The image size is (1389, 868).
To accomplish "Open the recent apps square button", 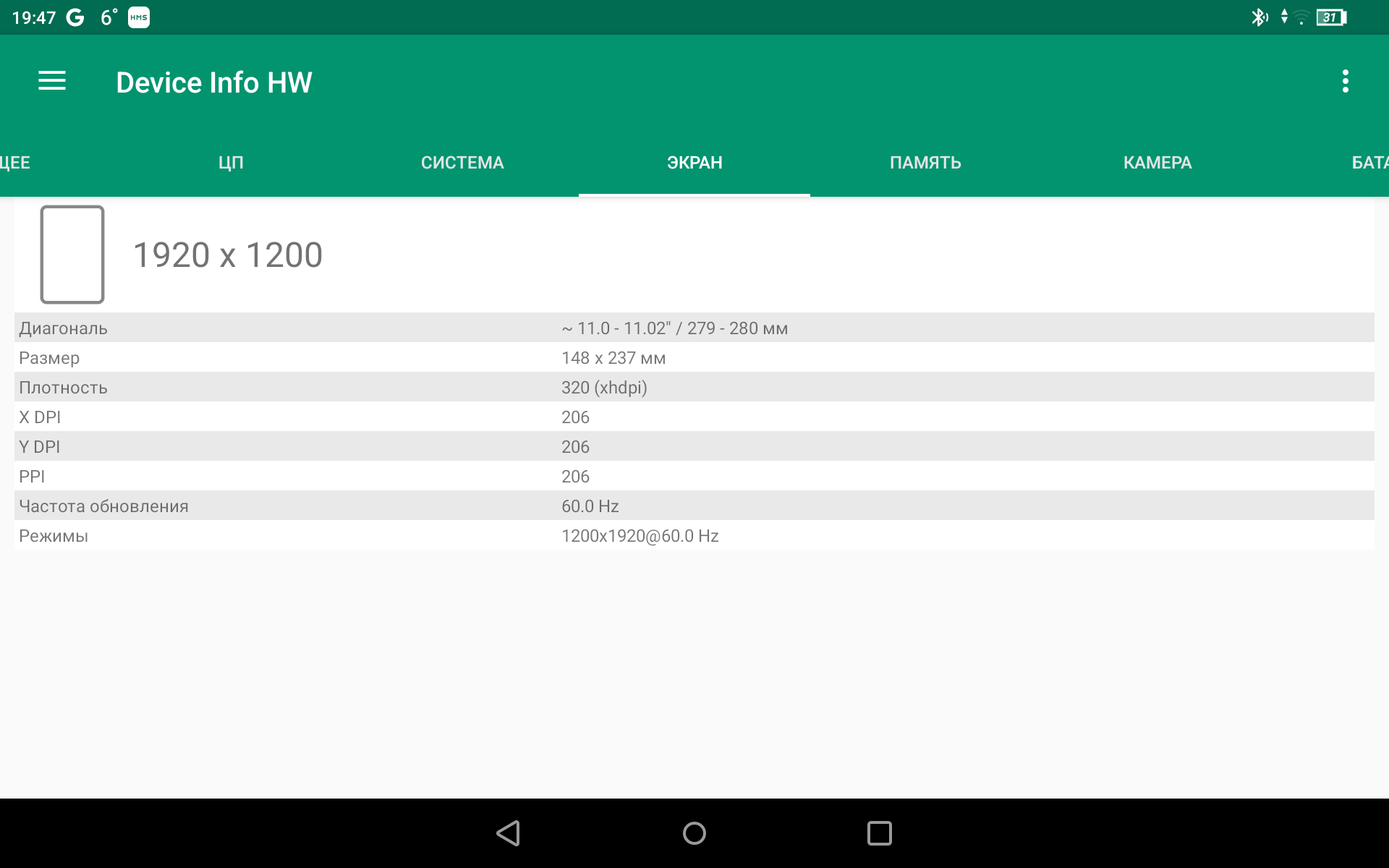I will (x=879, y=833).
